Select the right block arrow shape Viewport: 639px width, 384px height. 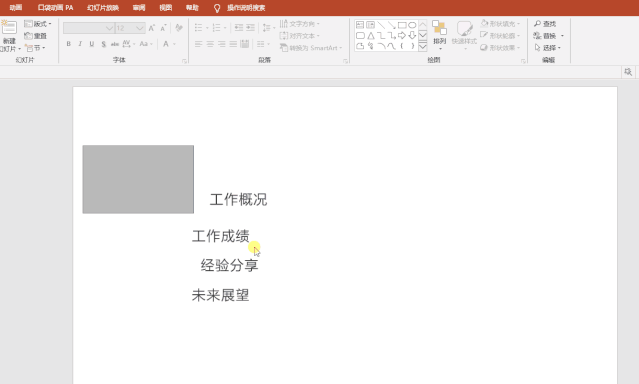(x=402, y=35)
